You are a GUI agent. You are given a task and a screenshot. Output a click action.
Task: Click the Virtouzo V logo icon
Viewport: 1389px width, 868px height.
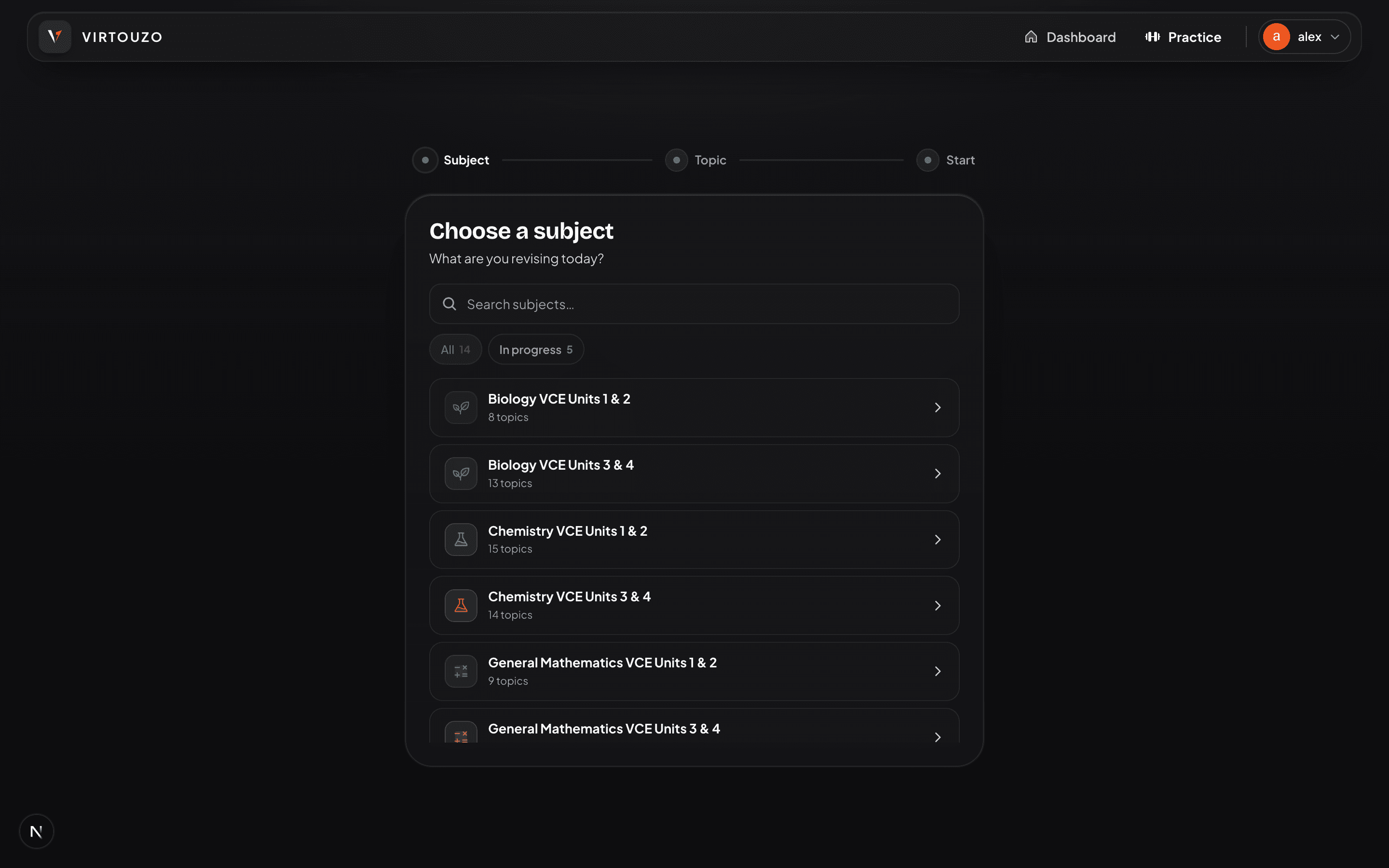[54, 37]
